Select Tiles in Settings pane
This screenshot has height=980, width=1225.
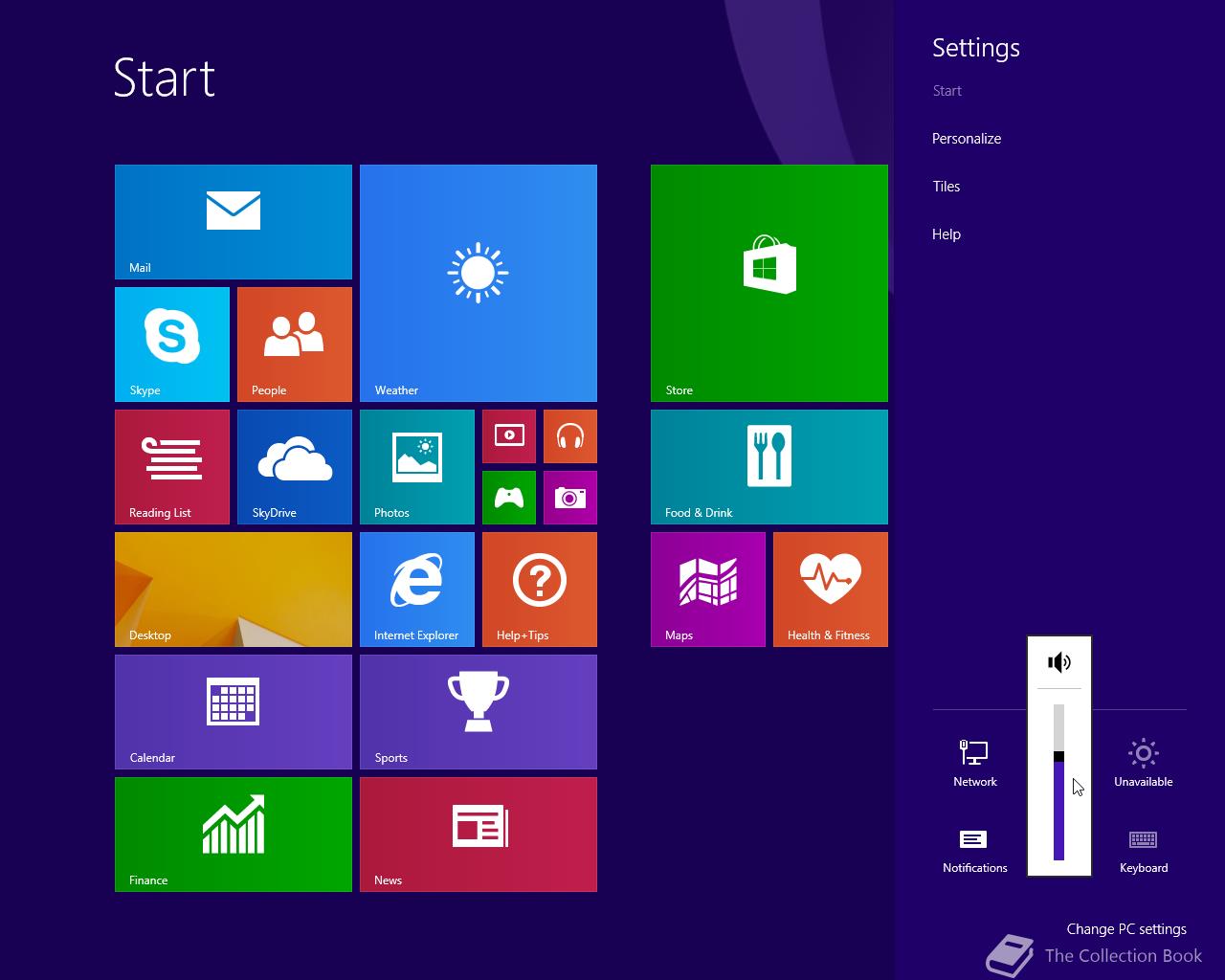pos(947,187)
